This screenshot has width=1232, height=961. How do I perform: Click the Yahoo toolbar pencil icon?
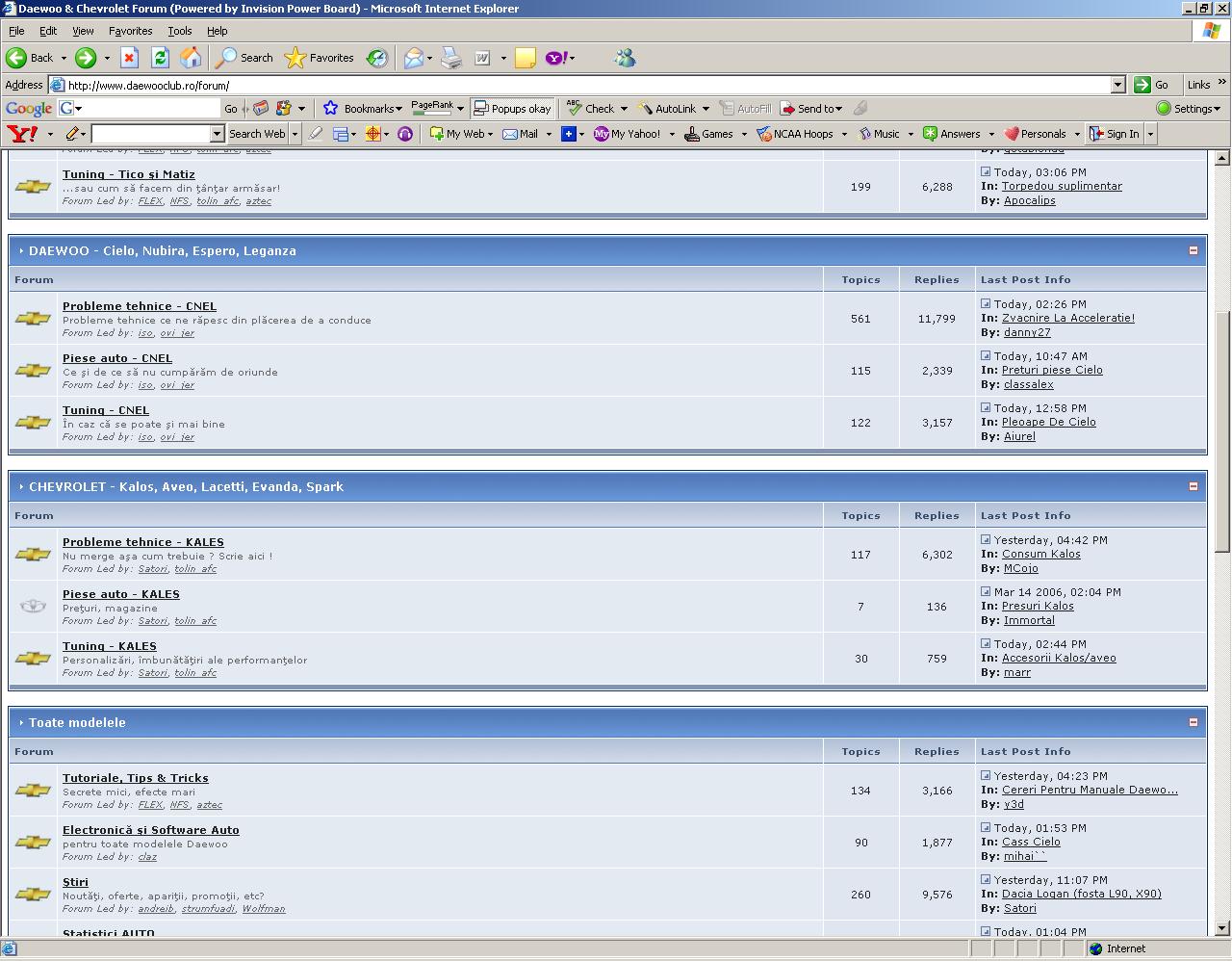pyautogui.click(x=72, y=134)
